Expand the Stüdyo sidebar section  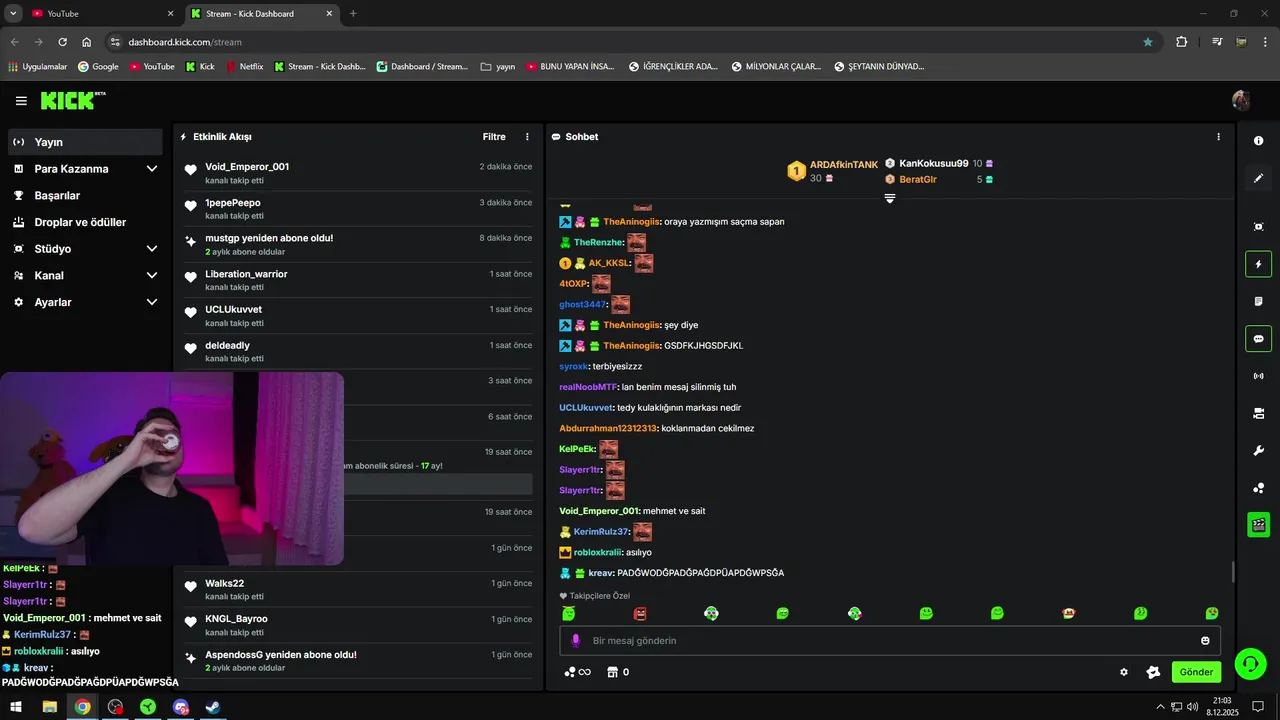coord(152,249)
